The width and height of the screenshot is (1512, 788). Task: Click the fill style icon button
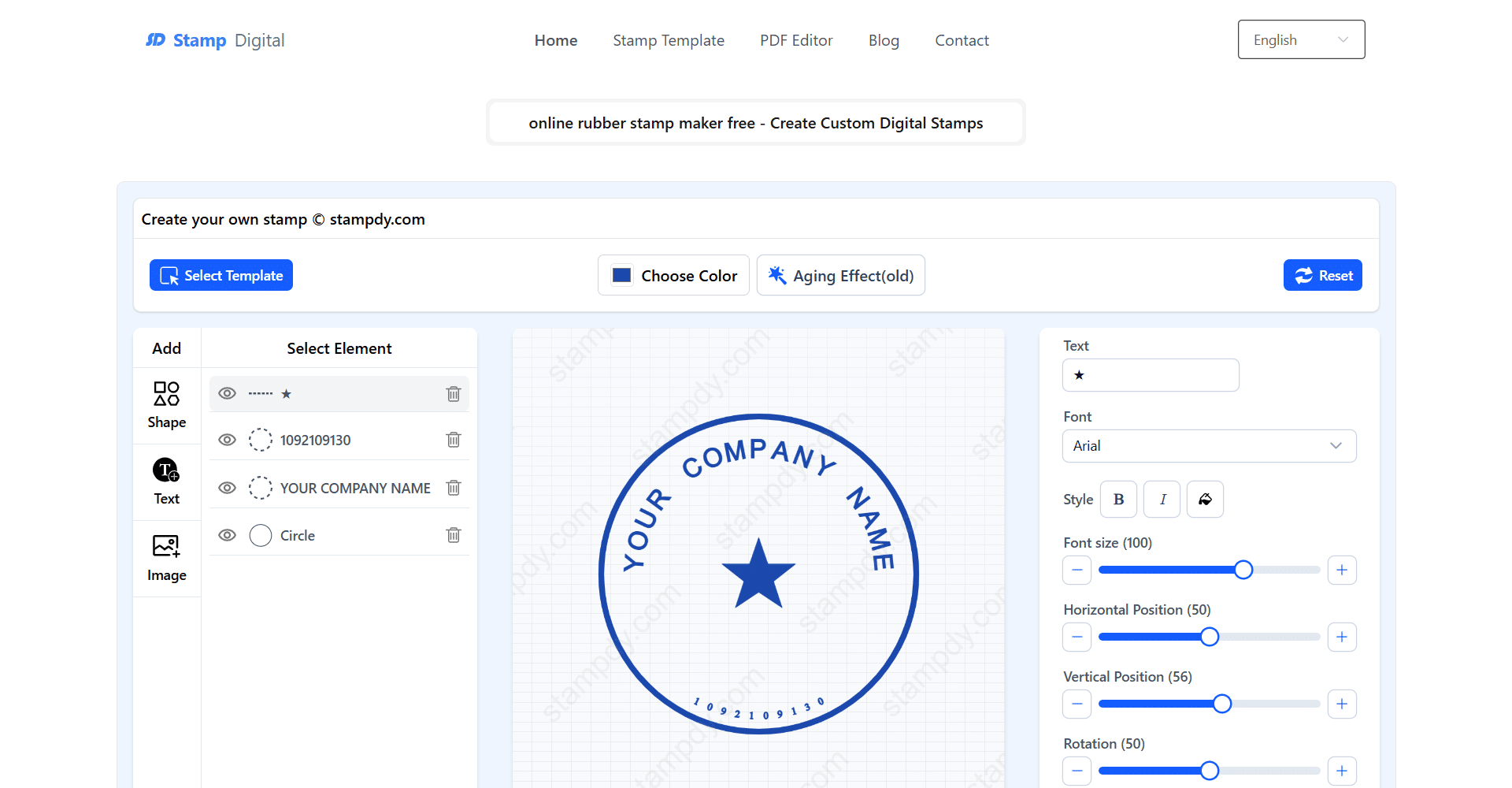tap(1205, 500)
